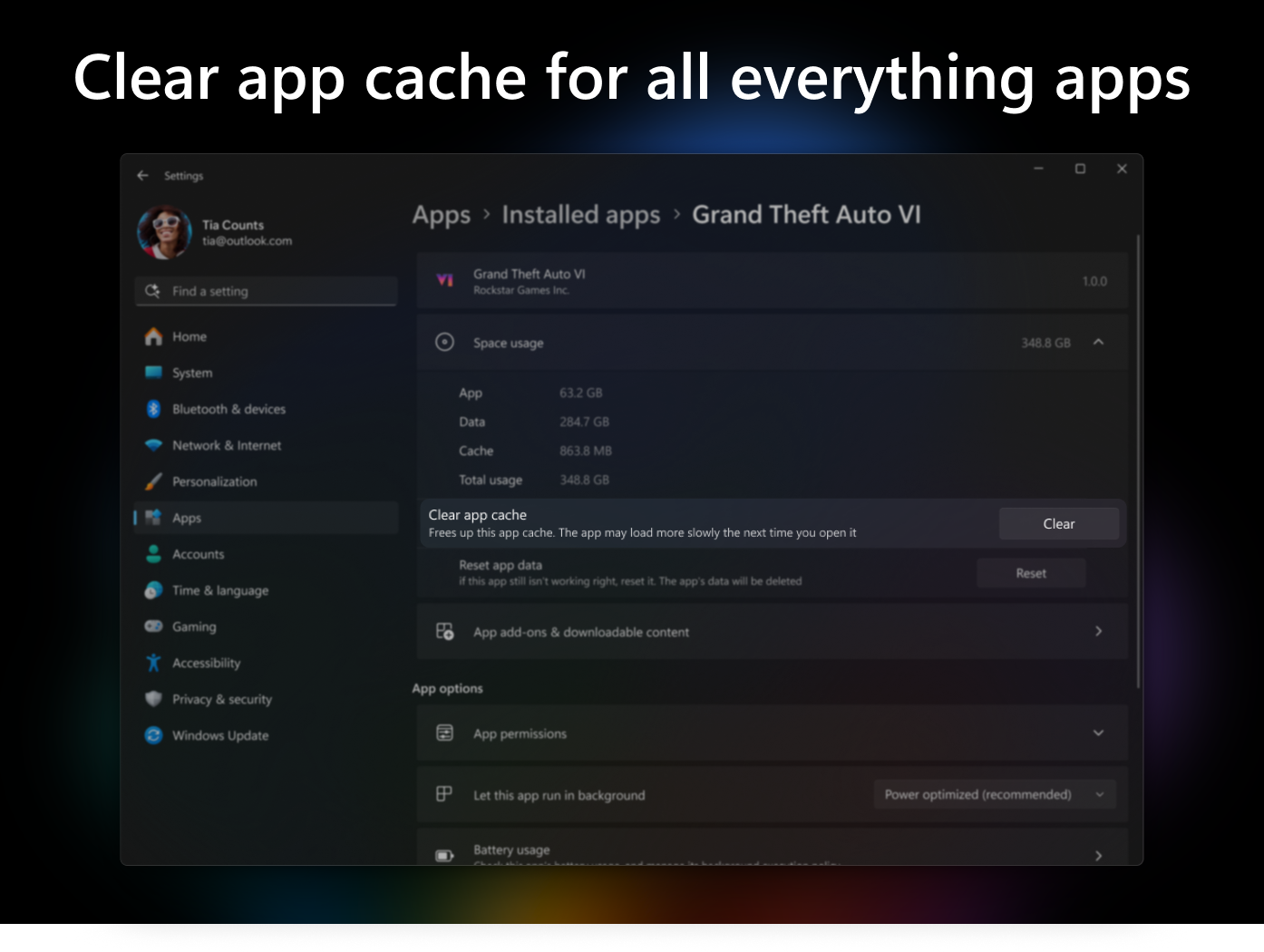Click Tia Counts profile picture
Image resolution: width=1264 pixels, height=952 pixels.
[x=164, y=233]
